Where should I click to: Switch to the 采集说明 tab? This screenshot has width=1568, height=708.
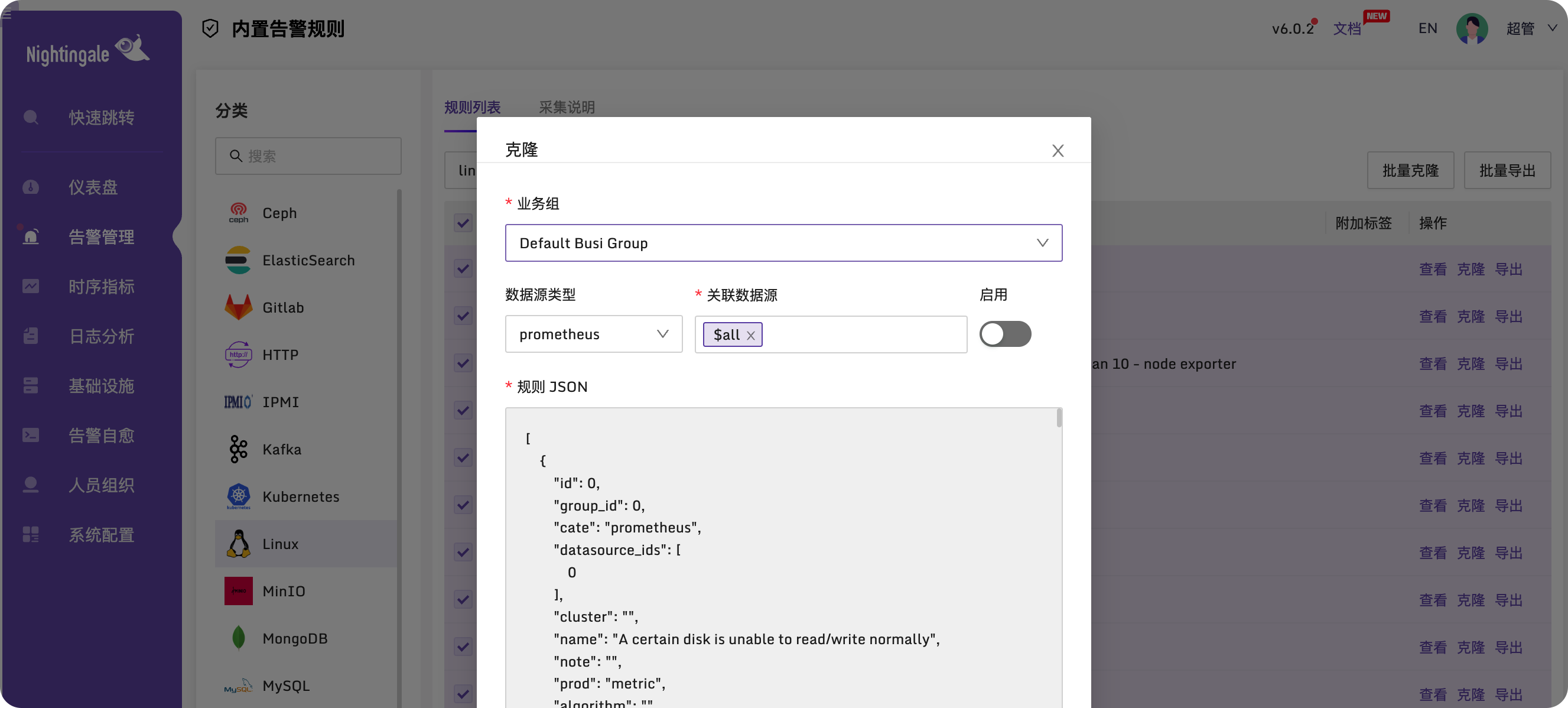(x=567, y=107)
